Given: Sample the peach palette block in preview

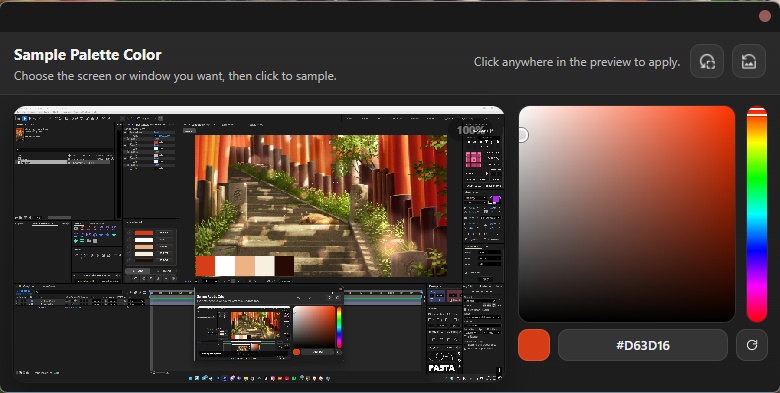Looking at the screenshot, I should (x=245, y=266).
